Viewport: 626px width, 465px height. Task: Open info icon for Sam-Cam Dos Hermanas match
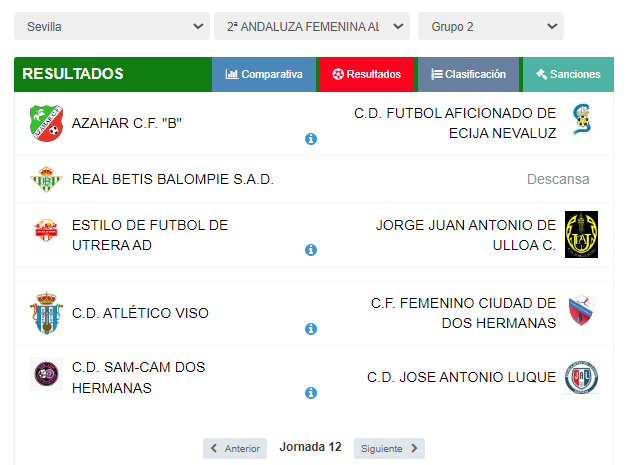tap(311, 393)
